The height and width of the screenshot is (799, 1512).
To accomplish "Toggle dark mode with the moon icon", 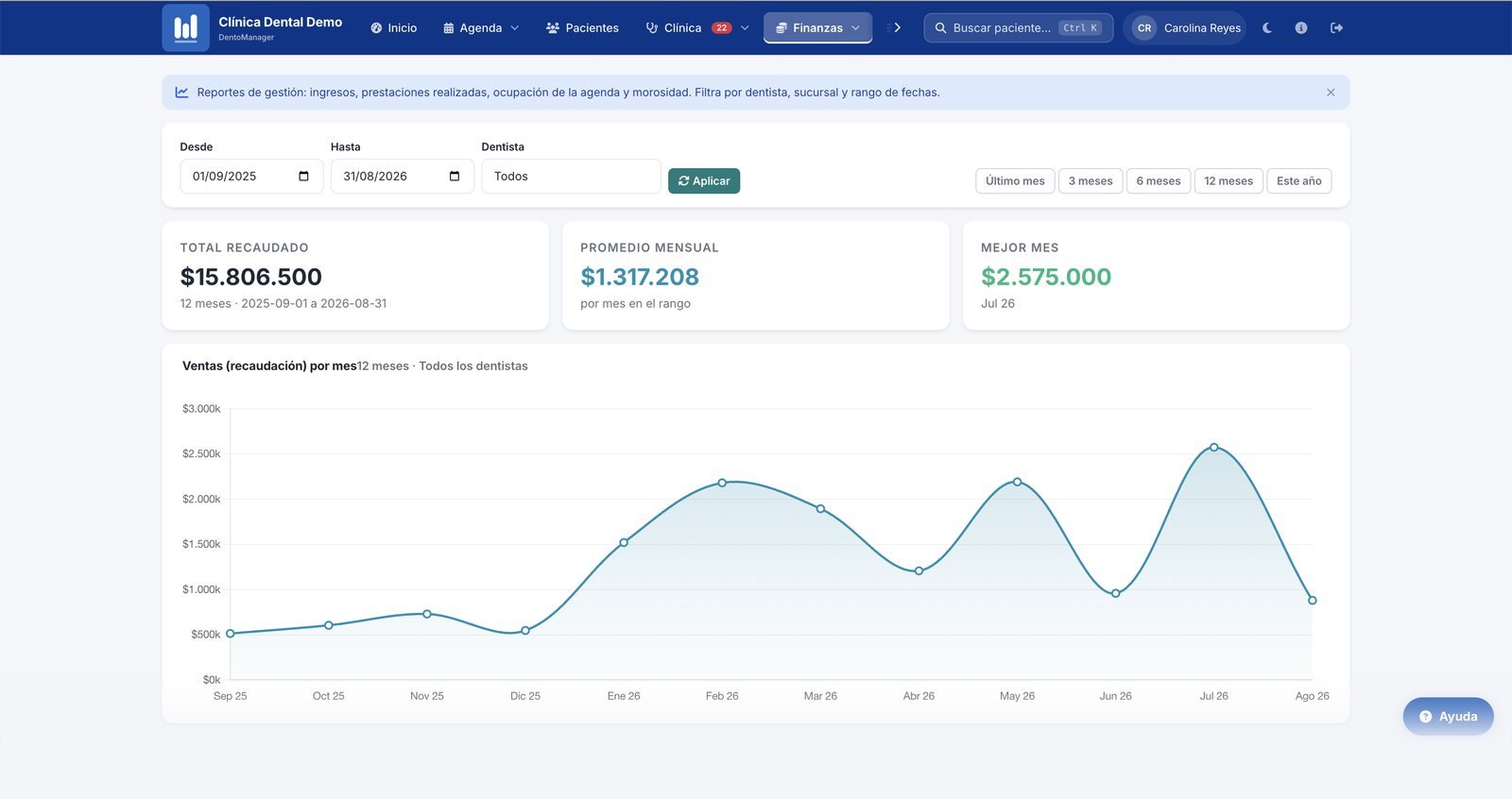I will (1267, 28).
